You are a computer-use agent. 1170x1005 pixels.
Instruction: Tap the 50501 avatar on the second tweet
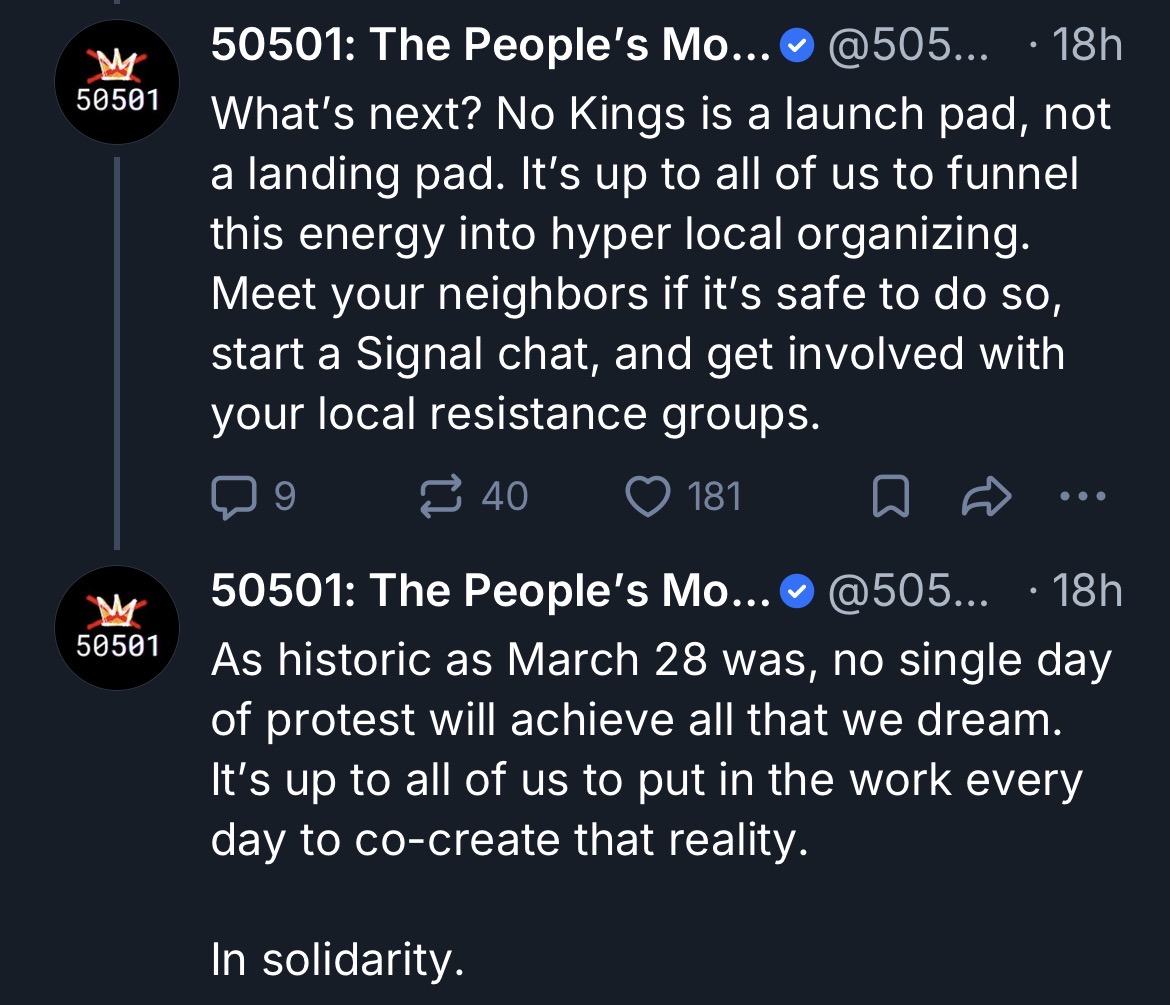pyautogui.click(x=116, y=627)
